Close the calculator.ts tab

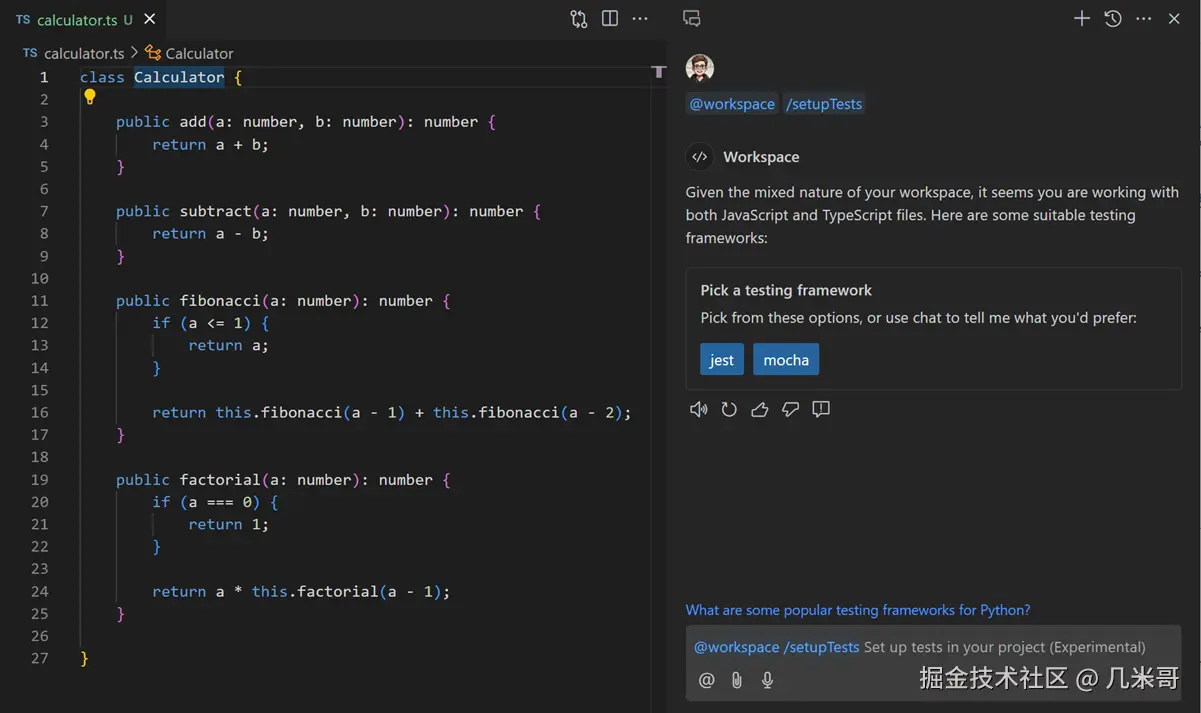pyautogui.click(x=150, y=19)
